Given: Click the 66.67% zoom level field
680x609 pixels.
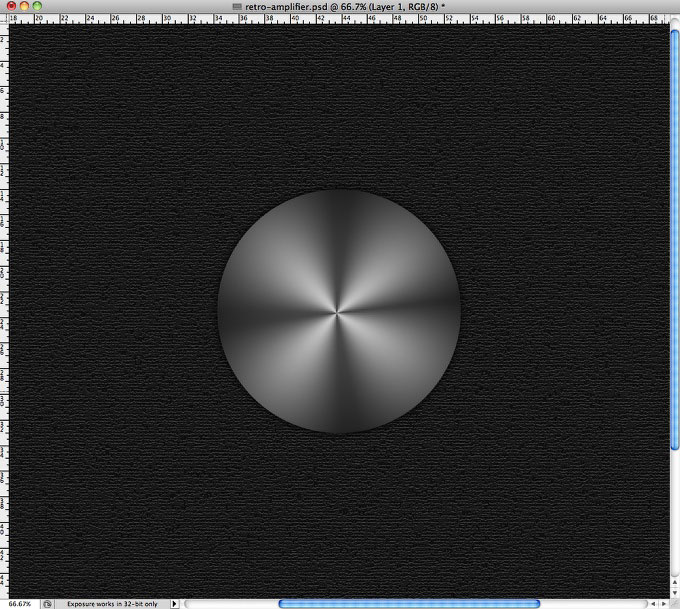Looking at the screenshot, I should 20,604.
